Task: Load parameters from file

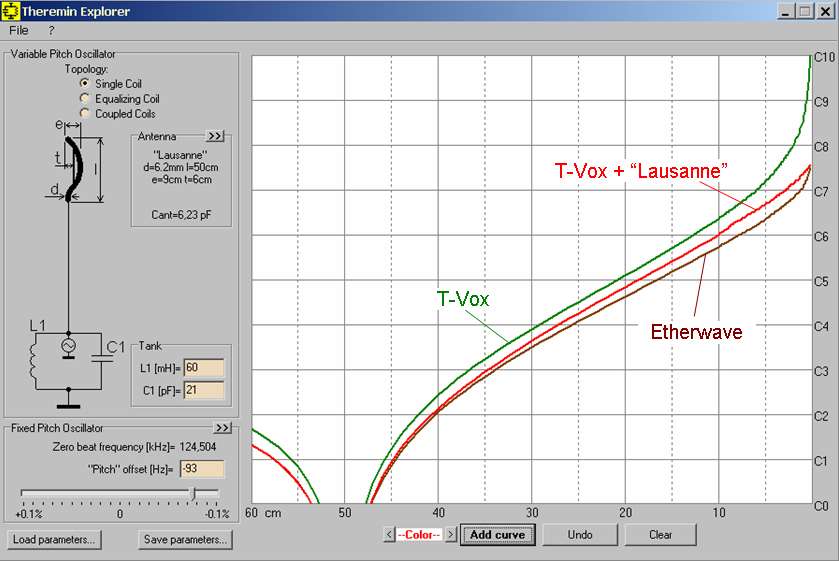Action: [54, 540]
